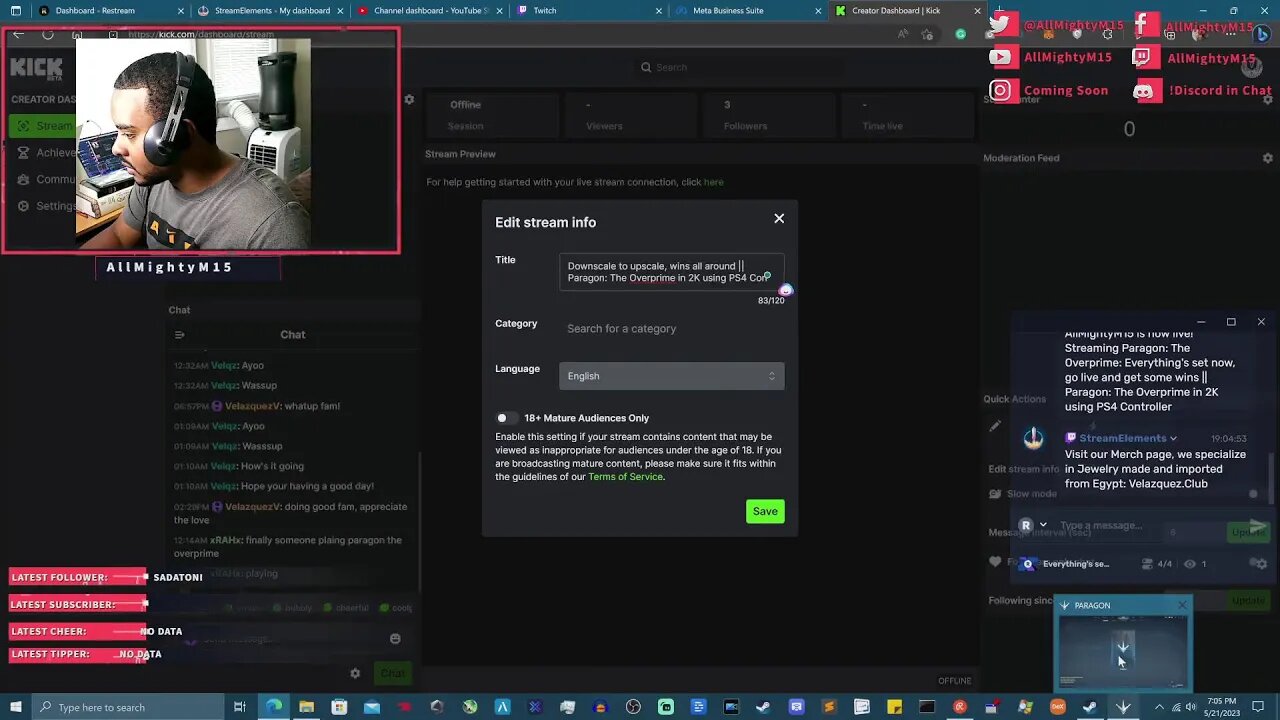Send message arrow in Restream chat
This screenshot has width=1280, height=720.
1258,527
